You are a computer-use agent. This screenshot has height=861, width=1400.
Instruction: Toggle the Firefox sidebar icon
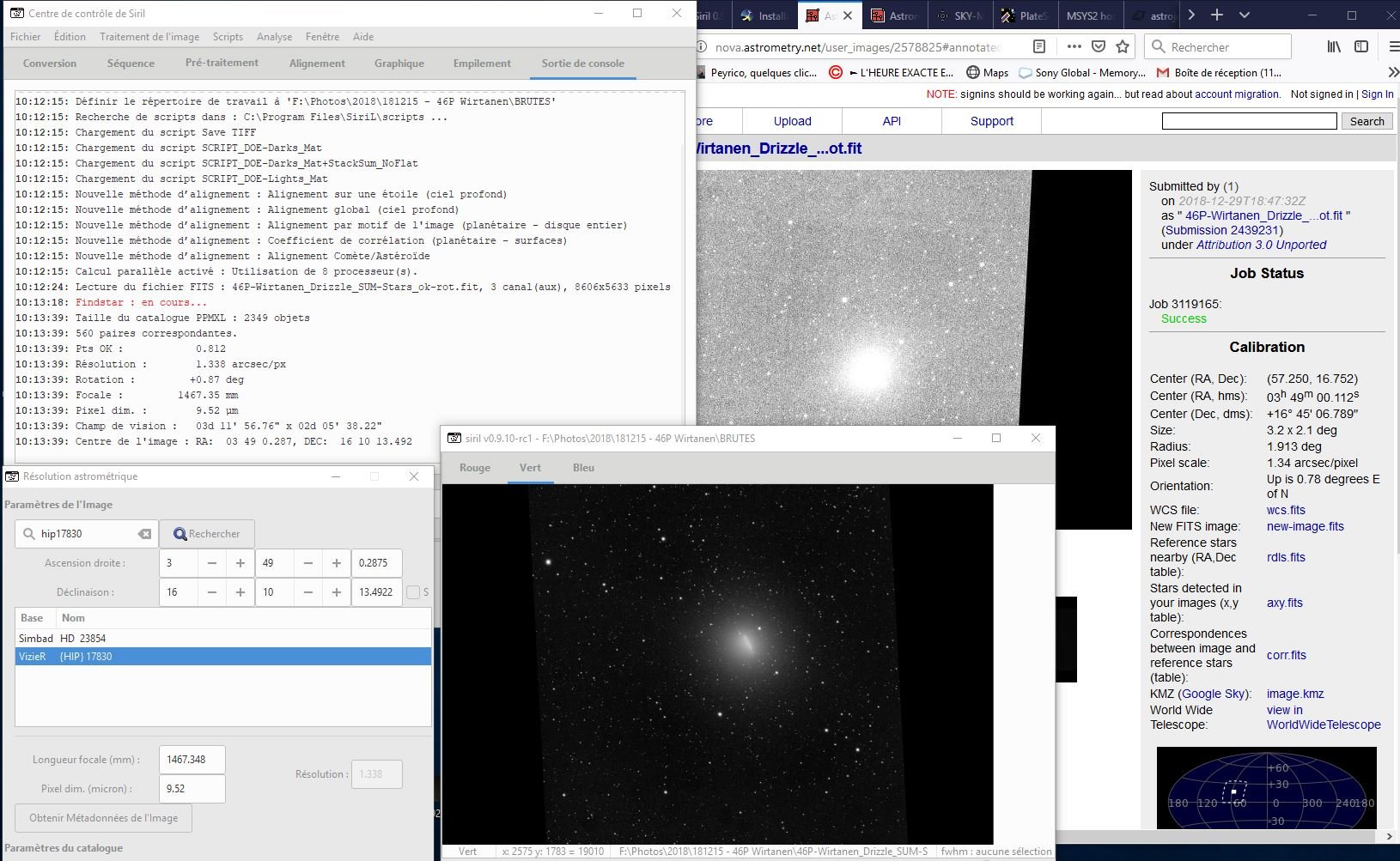(1361, 46)
